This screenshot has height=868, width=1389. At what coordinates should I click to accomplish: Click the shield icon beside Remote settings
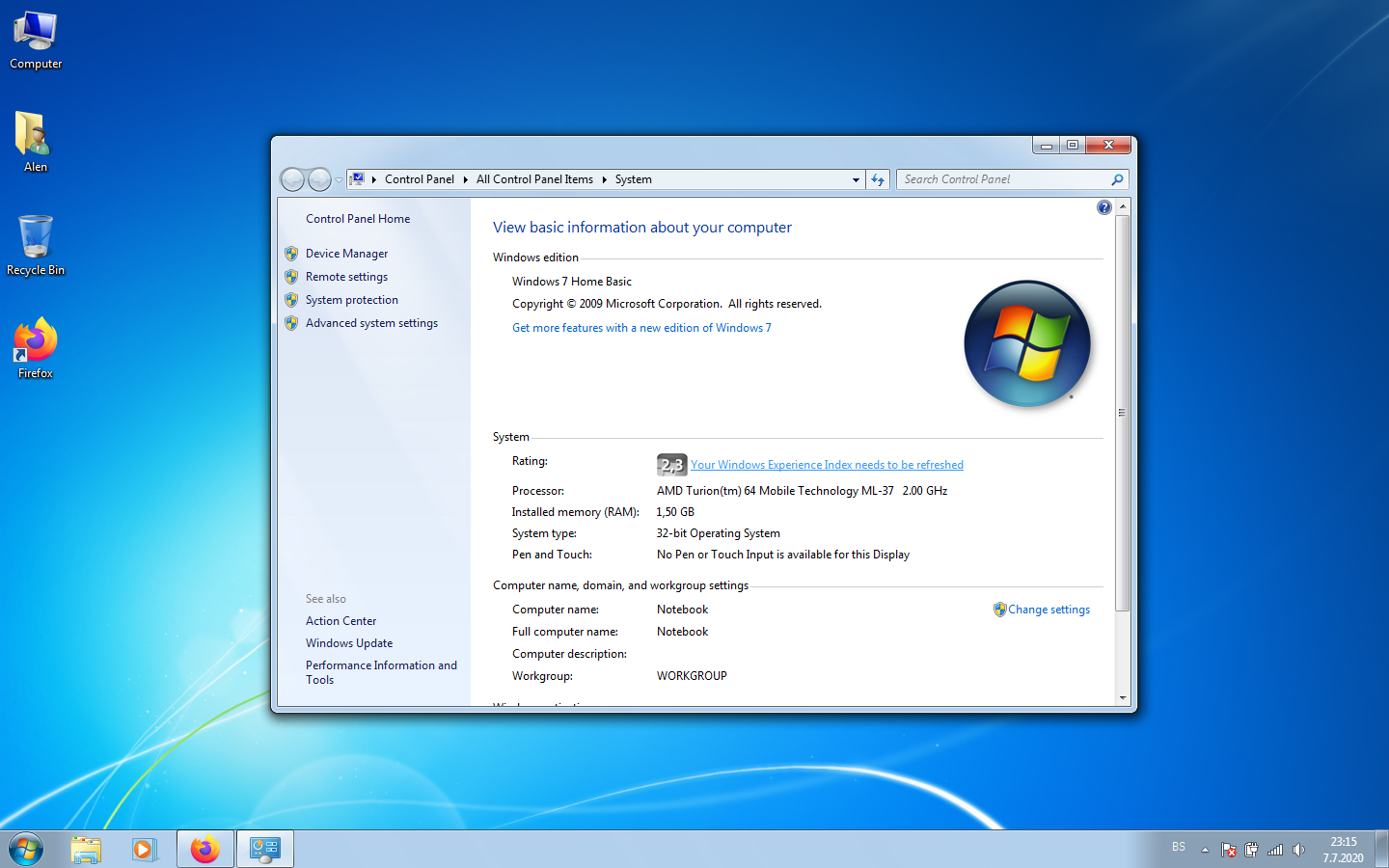pos(291,277)
